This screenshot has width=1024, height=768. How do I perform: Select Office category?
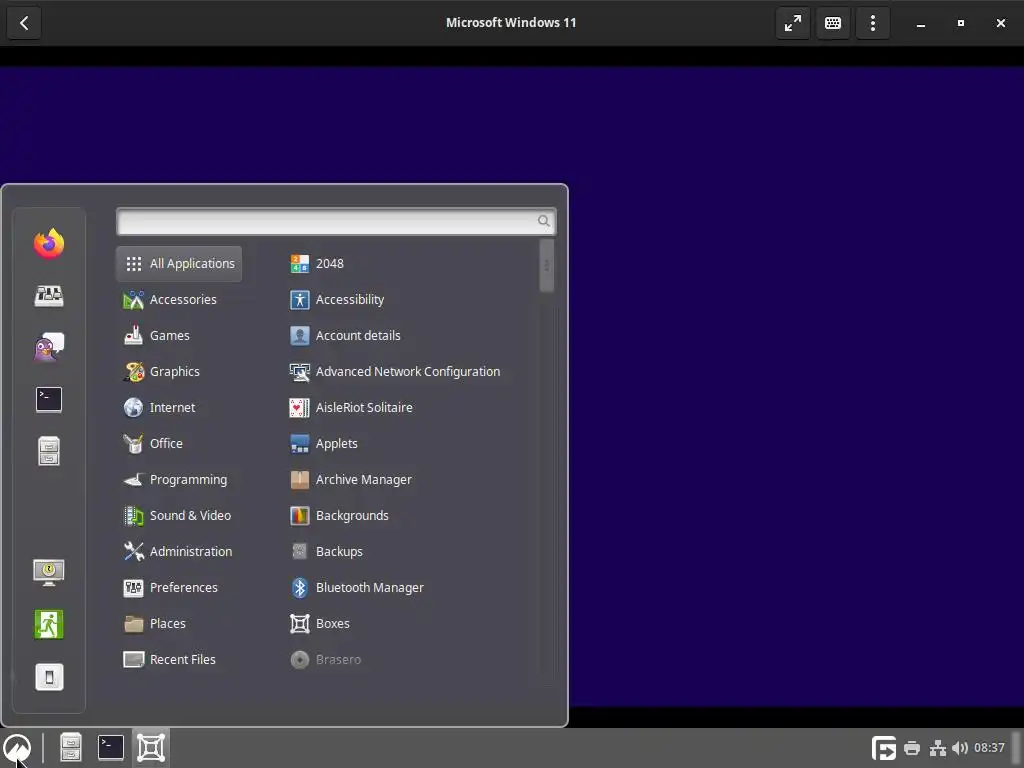[179, 443]
